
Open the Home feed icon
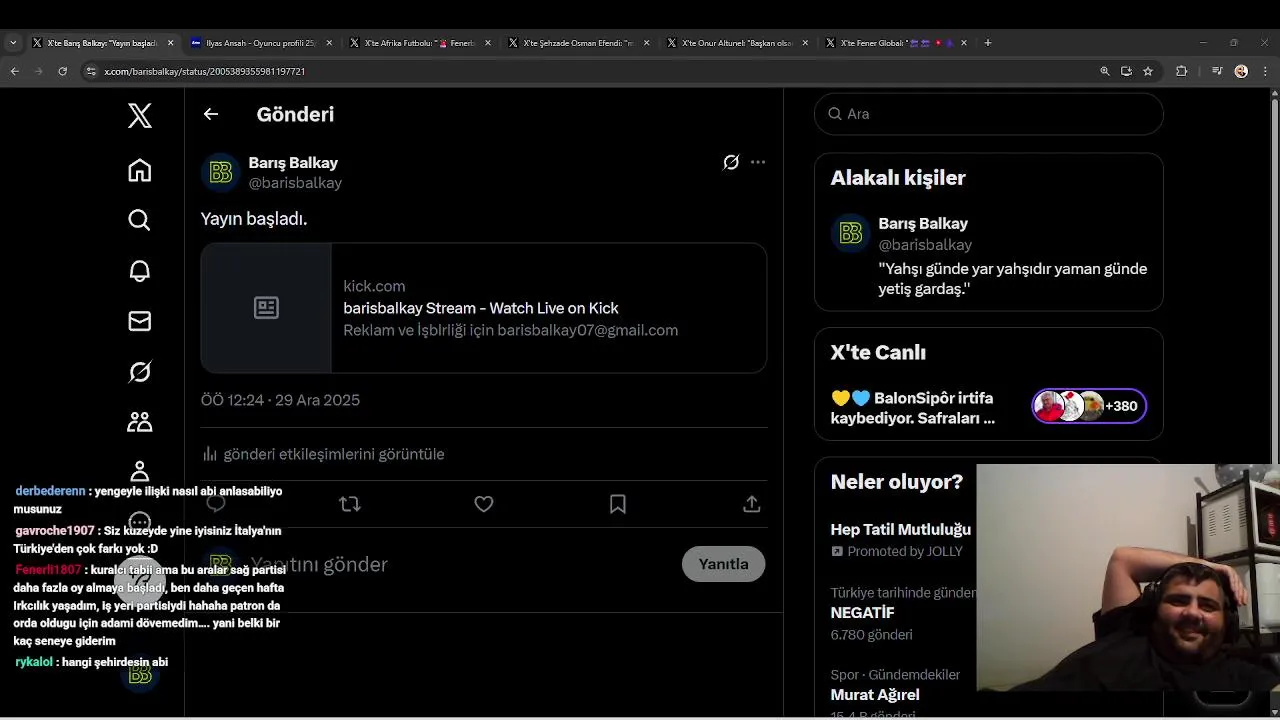click(140, 170)
